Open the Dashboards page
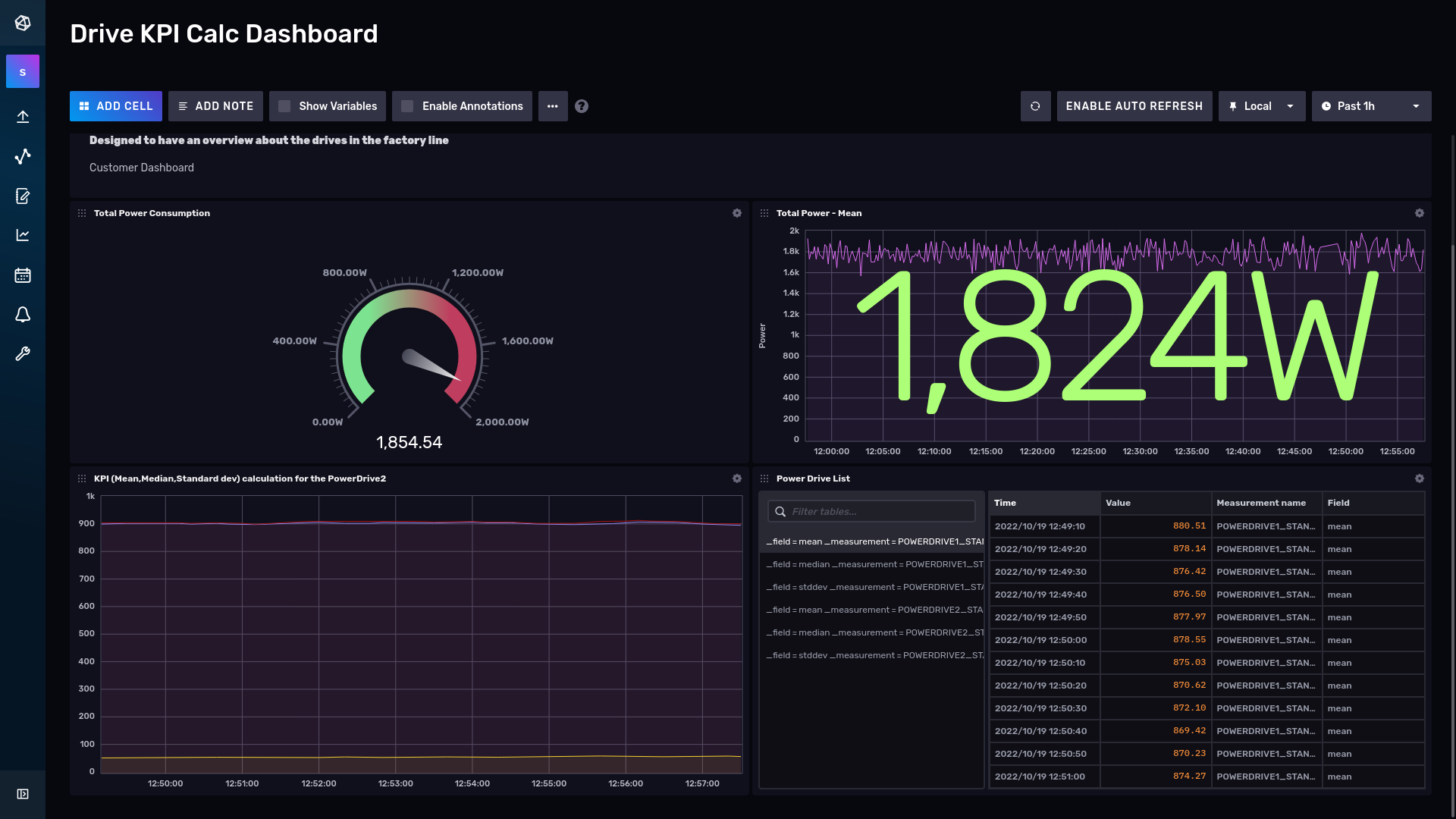The width and height of the screenshot is (1456, 819). (23, 235)
